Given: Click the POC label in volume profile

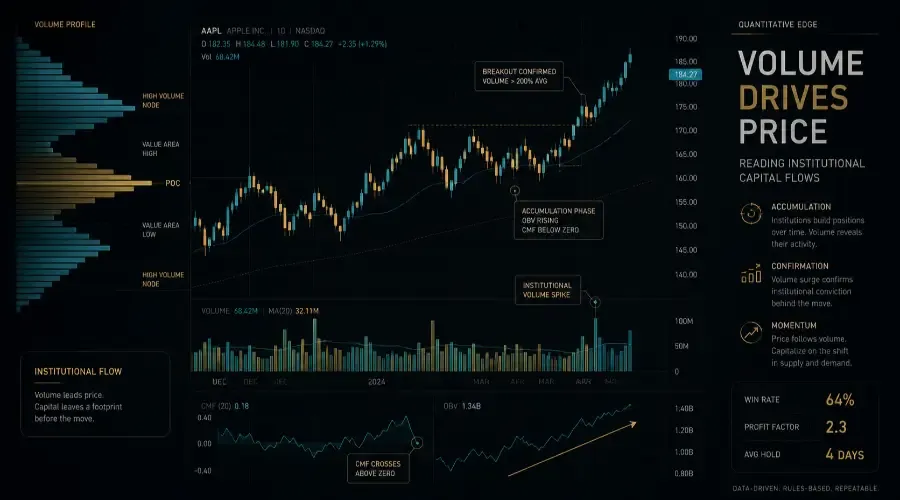Looking at the screenshot, I should (x=173, y=183).
